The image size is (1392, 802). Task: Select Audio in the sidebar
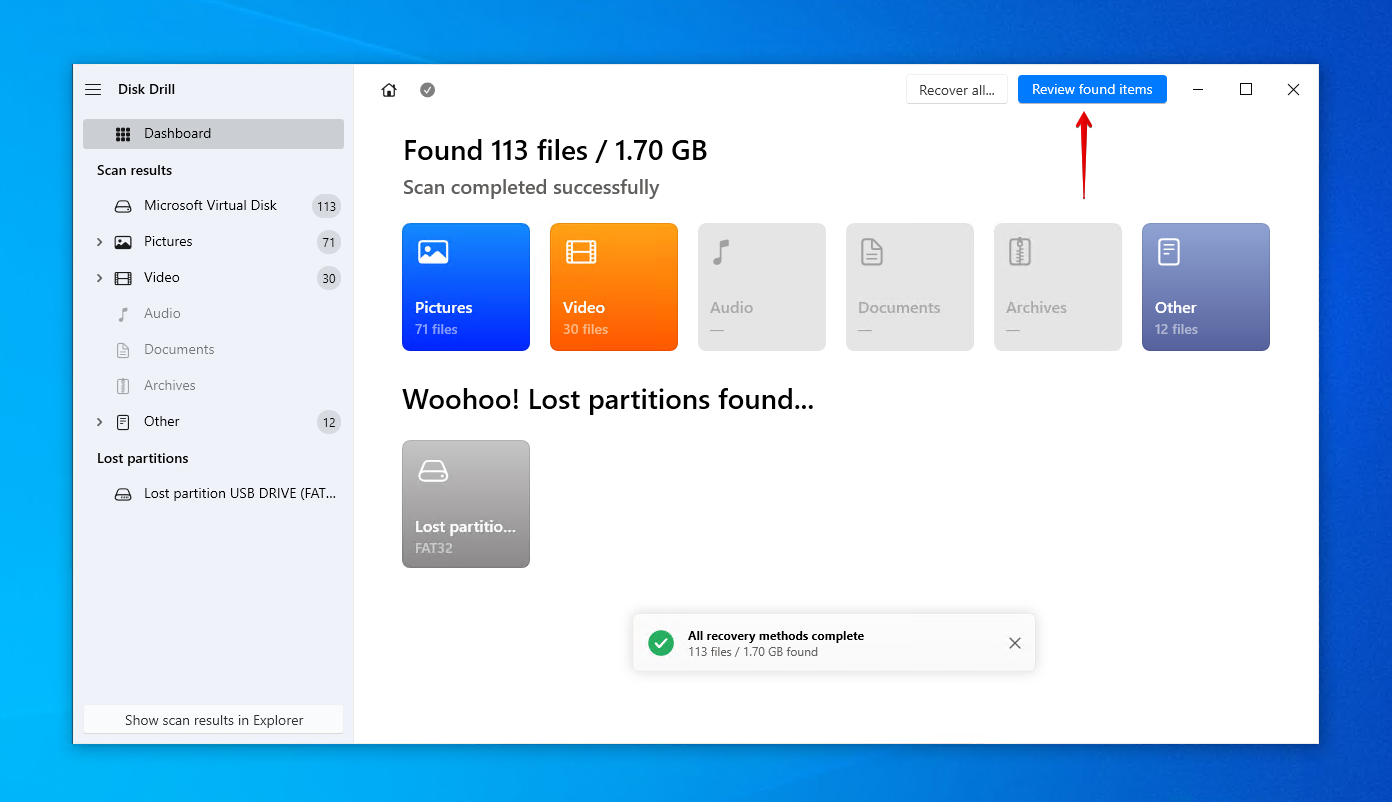coord(213,313)
